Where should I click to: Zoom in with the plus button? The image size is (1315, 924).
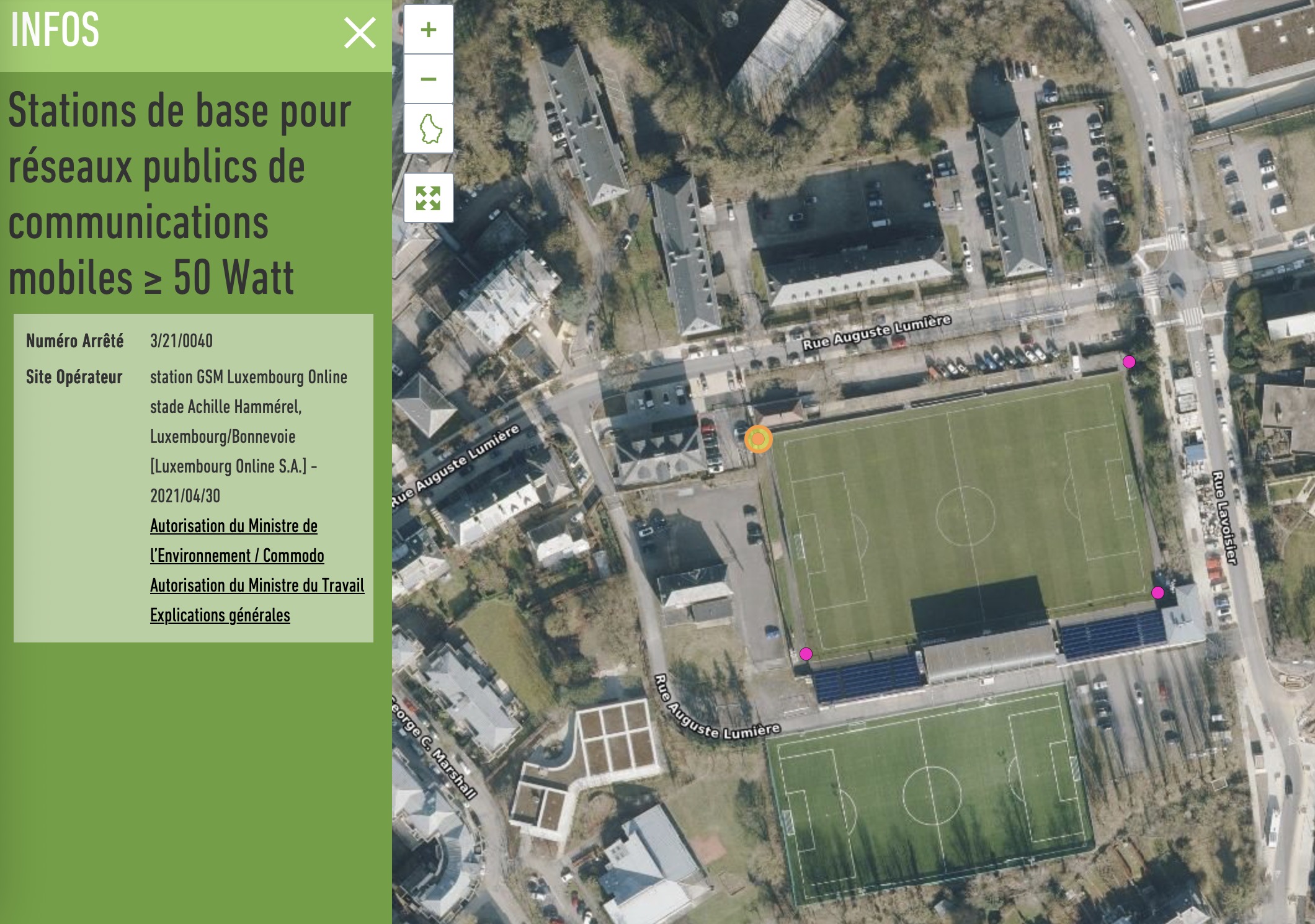point(428,30)
